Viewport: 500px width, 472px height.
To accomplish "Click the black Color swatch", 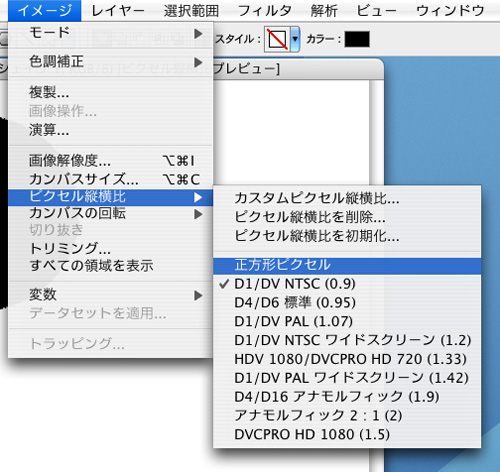I will point(357,39).
